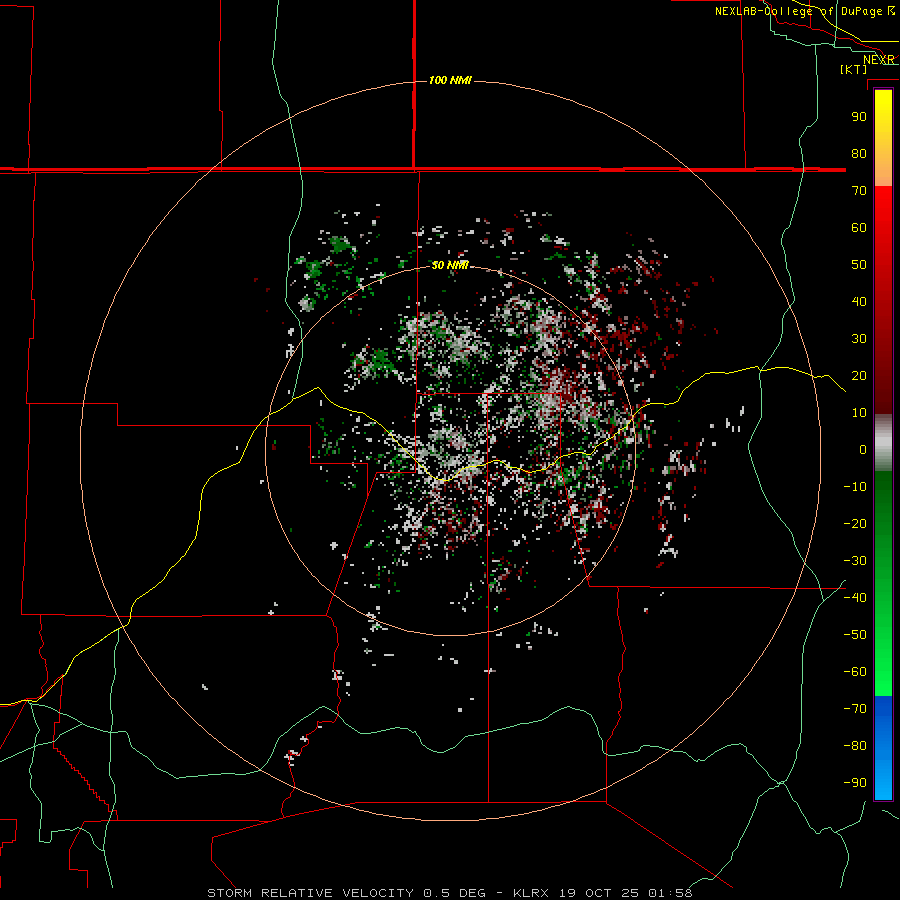900x900 pixels.
Task: Click the [KT] units label
Action: 854,69
